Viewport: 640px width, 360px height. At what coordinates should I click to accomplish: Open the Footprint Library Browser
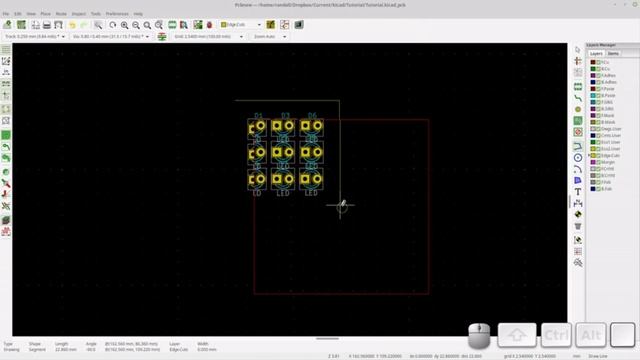[184, 25]
